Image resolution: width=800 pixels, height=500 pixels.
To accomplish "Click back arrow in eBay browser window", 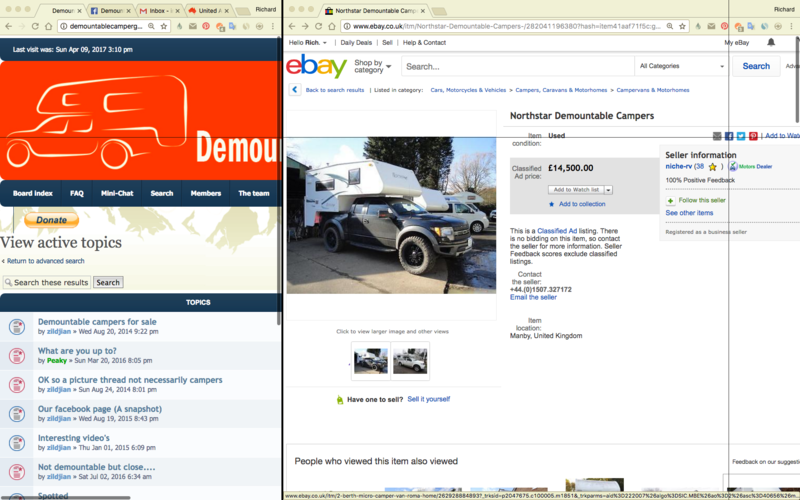I will click(292, 26).
